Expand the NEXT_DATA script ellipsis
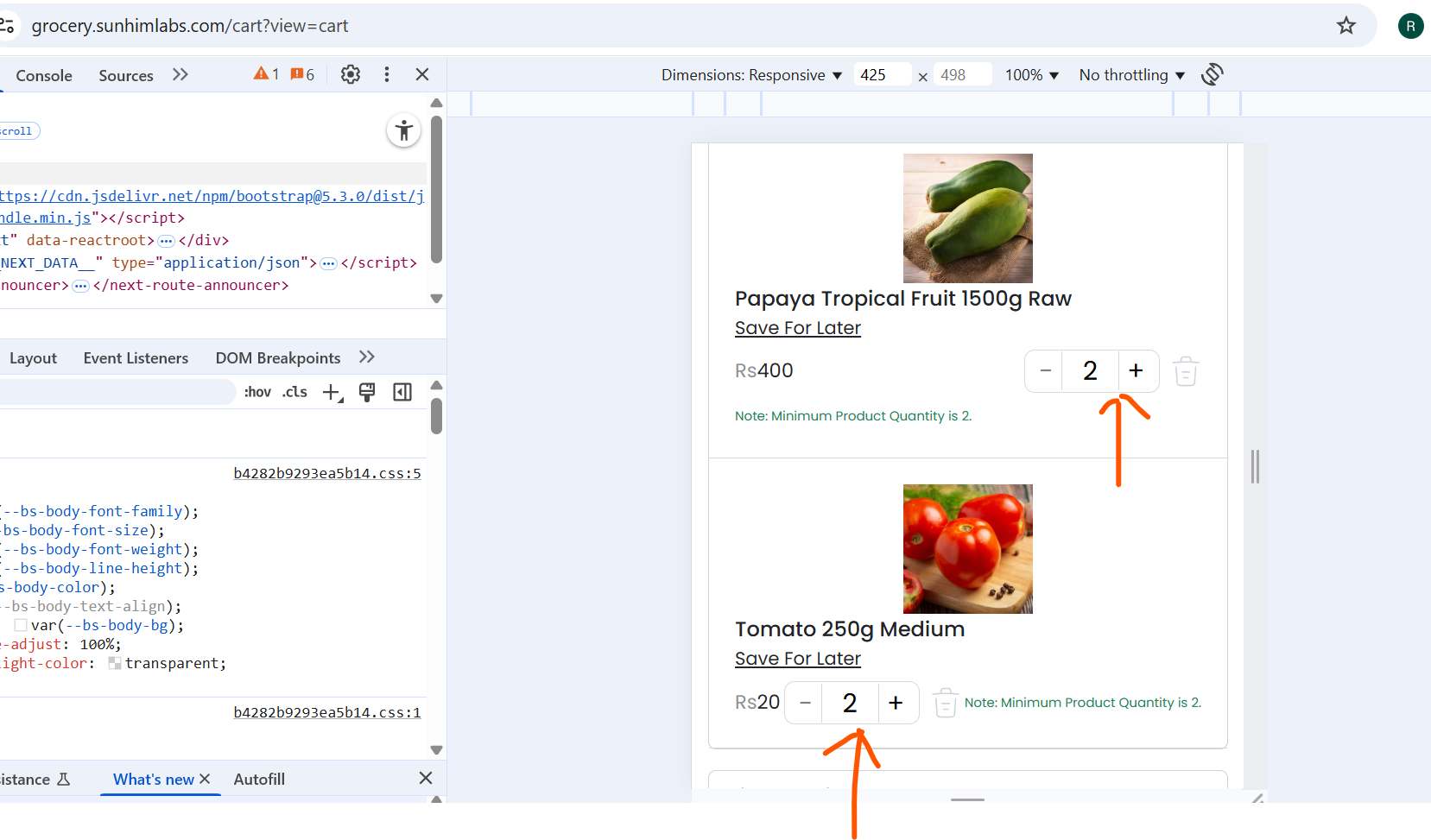 [x=328, y=263]
